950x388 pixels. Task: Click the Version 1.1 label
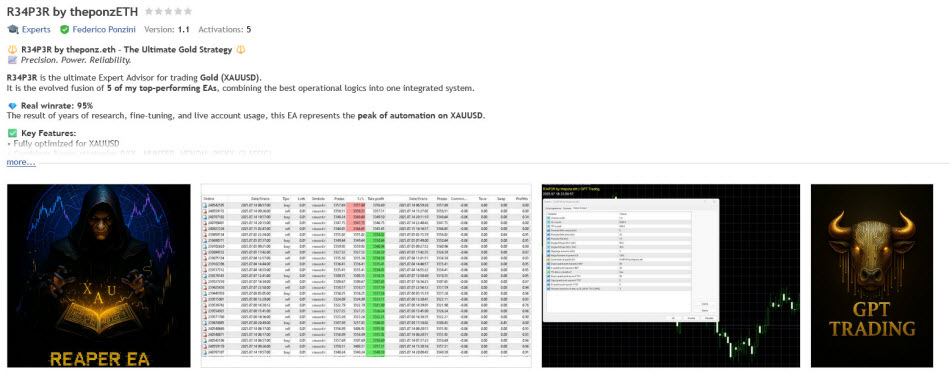[x=168, y=29]
